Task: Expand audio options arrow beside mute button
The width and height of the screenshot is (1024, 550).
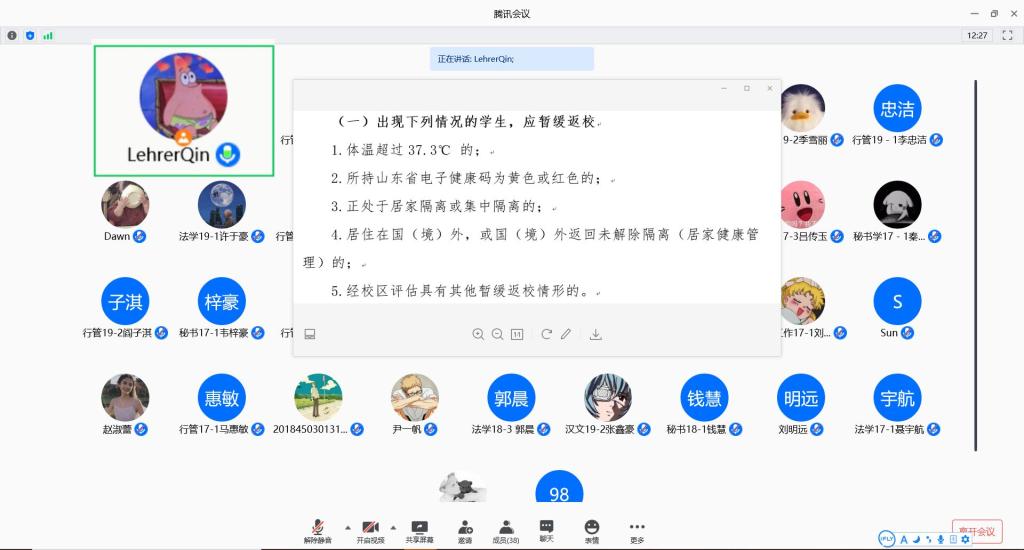Action: tap(348, 527)
